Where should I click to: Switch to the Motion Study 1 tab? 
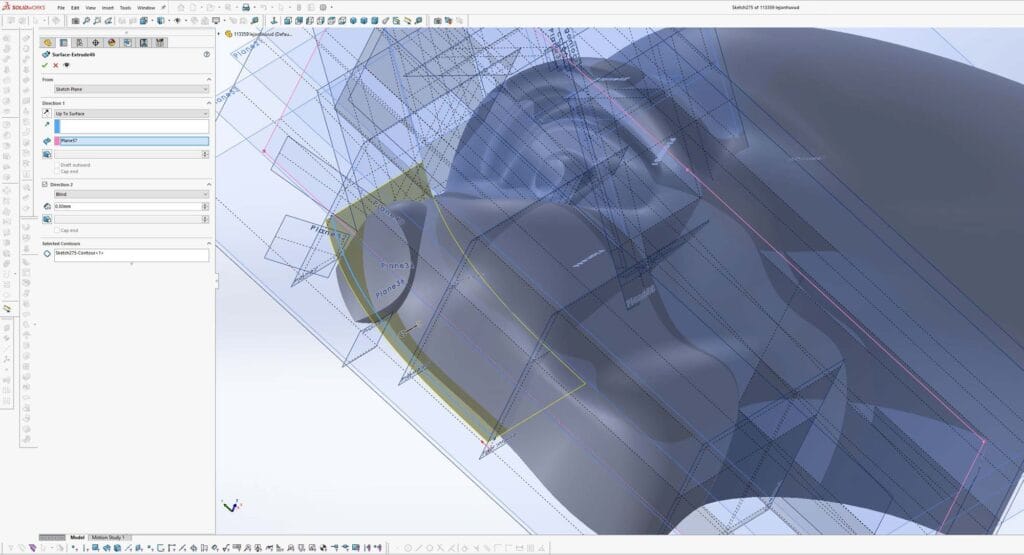[110, 537]
